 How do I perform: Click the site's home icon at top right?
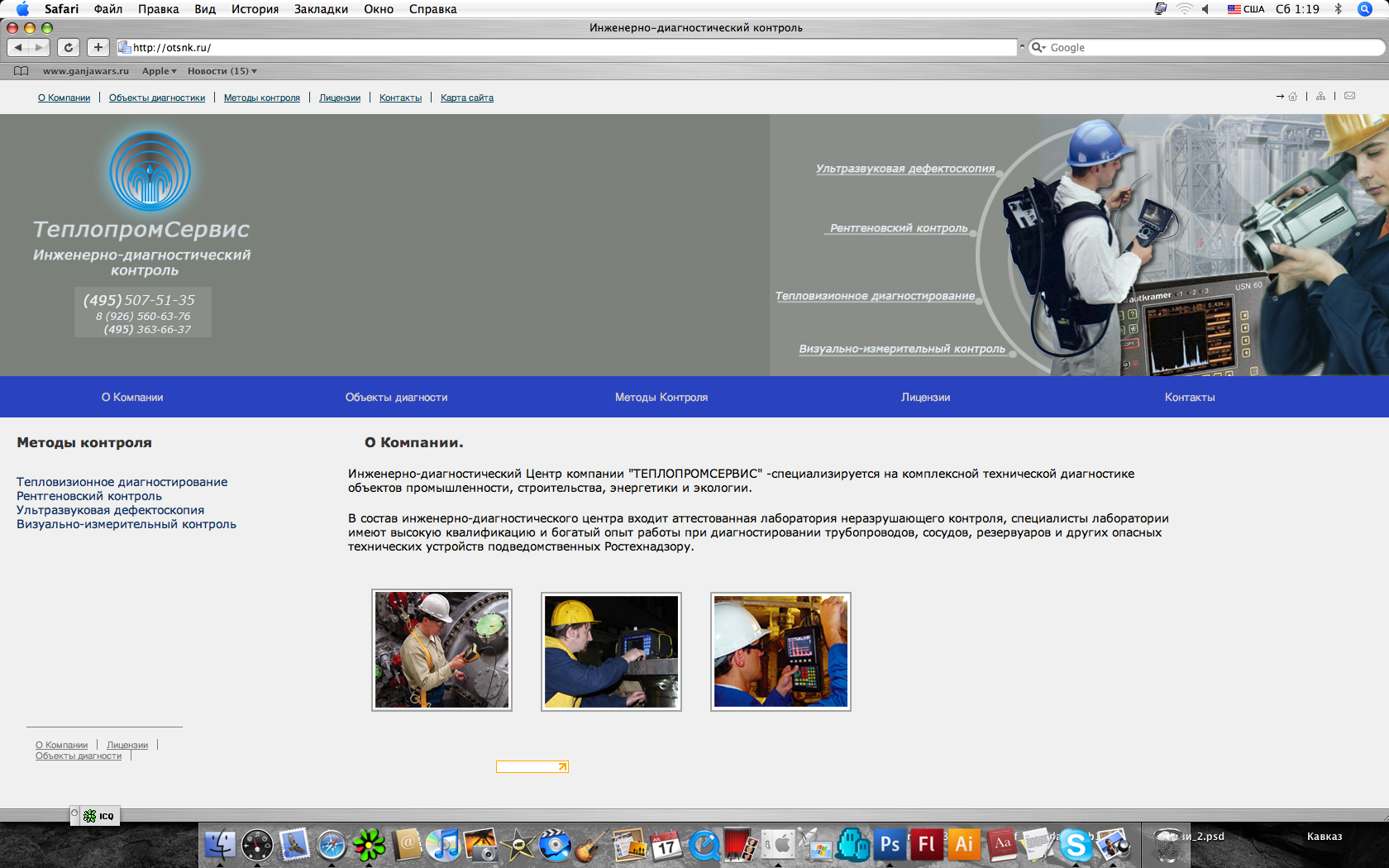pyautogui.click(x=1292, y=97)
